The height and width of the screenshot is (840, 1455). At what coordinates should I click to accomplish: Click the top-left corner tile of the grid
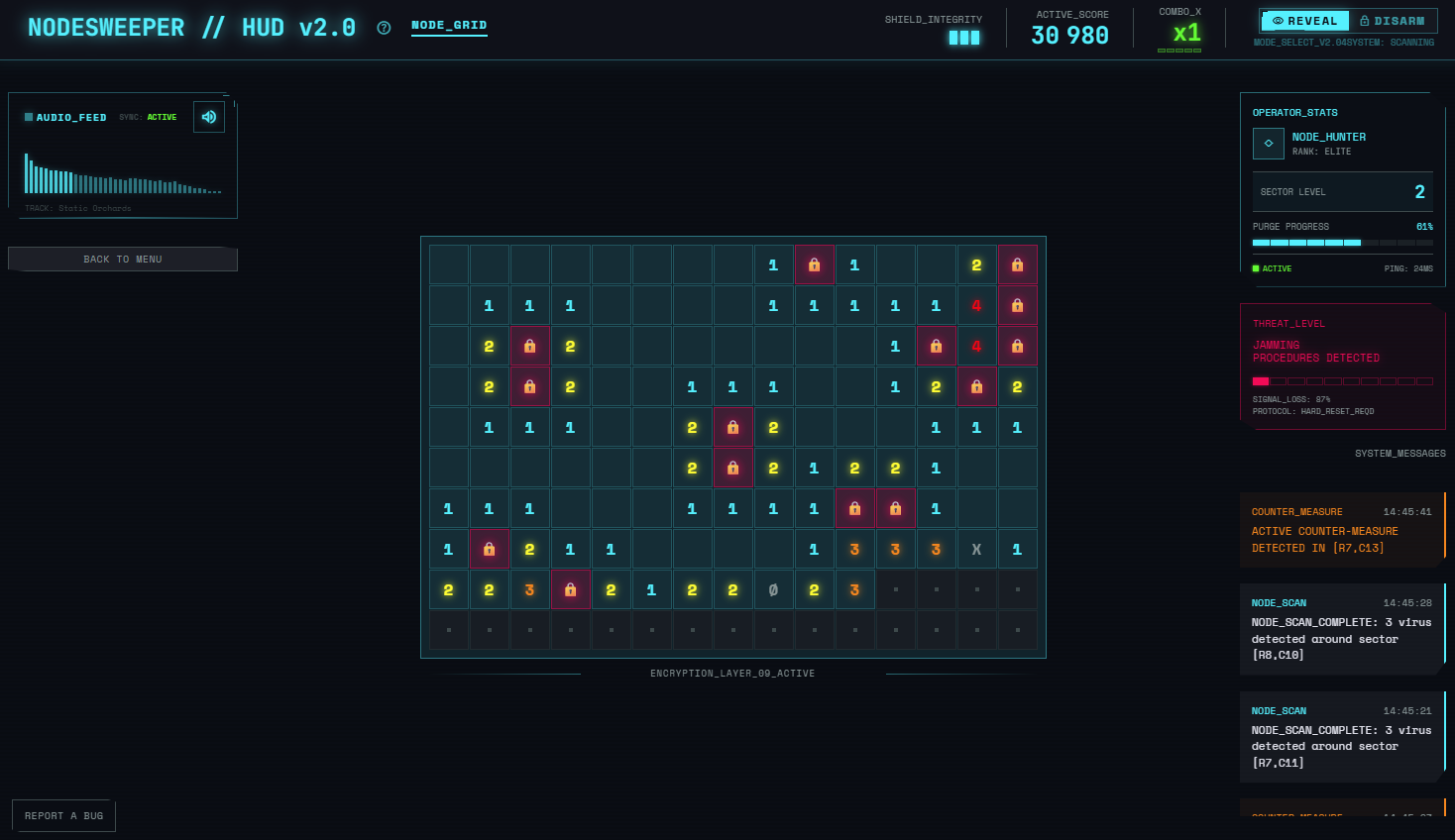pos(449,265)
